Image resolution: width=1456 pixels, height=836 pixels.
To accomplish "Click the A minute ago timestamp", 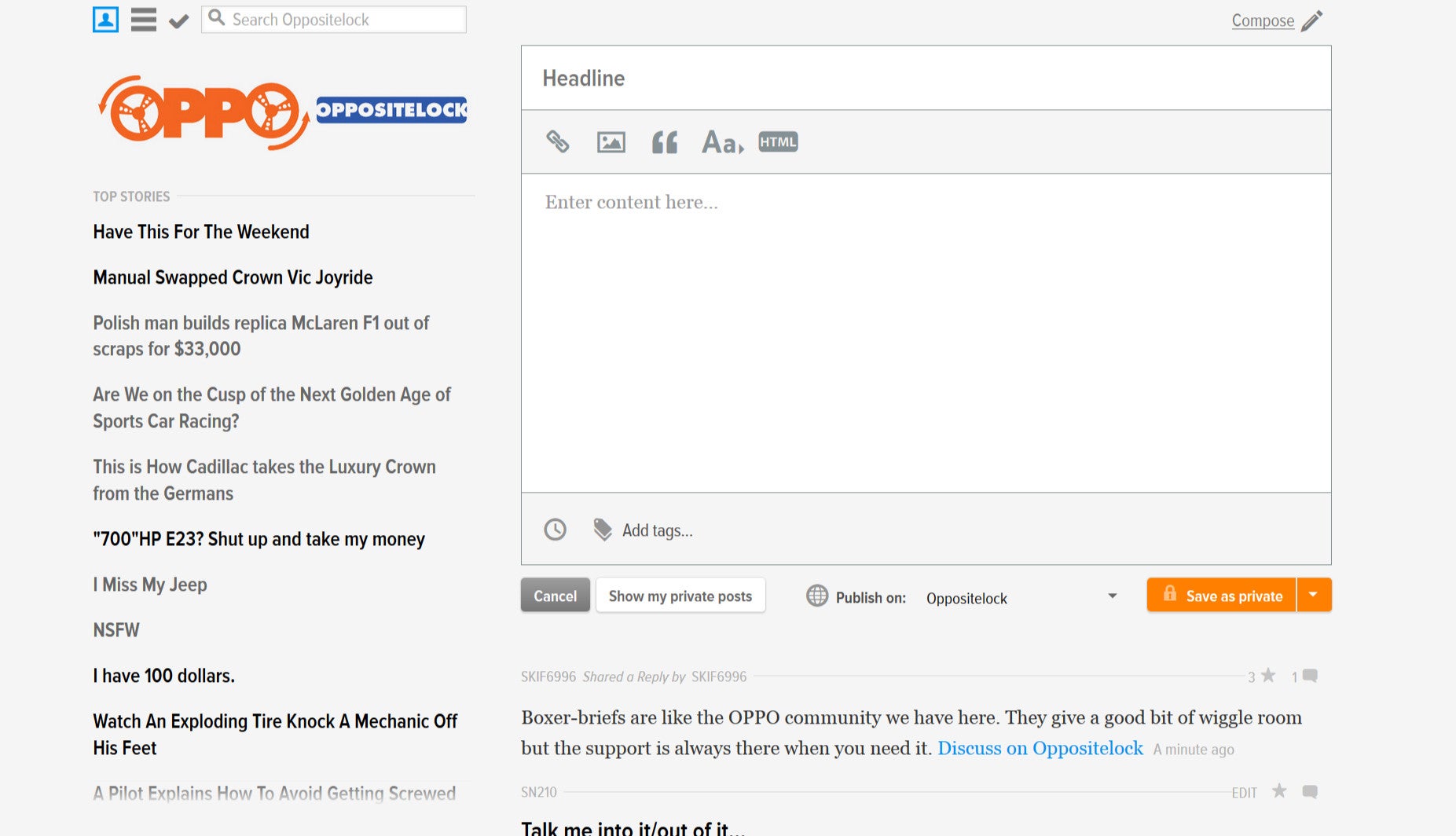I will pyautogui.click(x=1194, y=750).
